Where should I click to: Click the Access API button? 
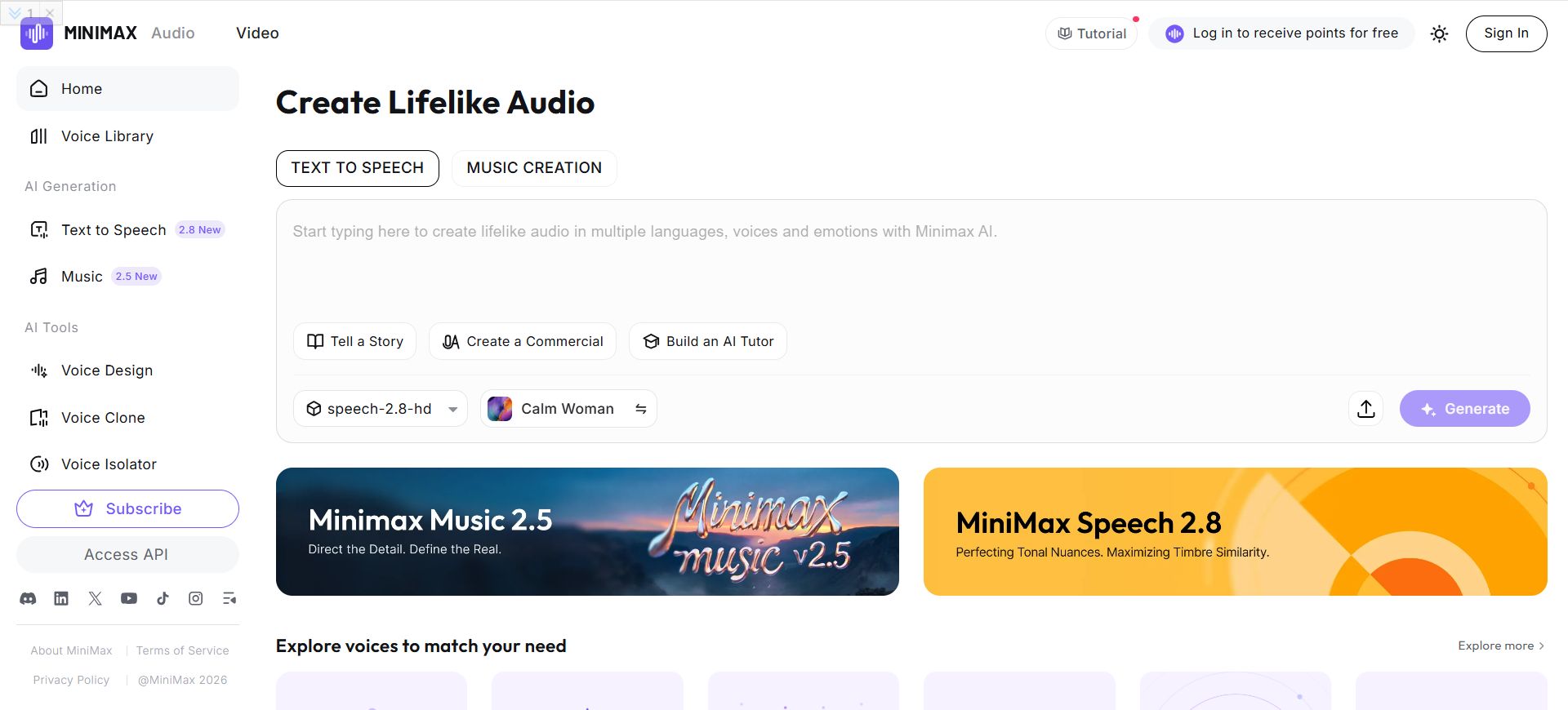click(127, 555)
